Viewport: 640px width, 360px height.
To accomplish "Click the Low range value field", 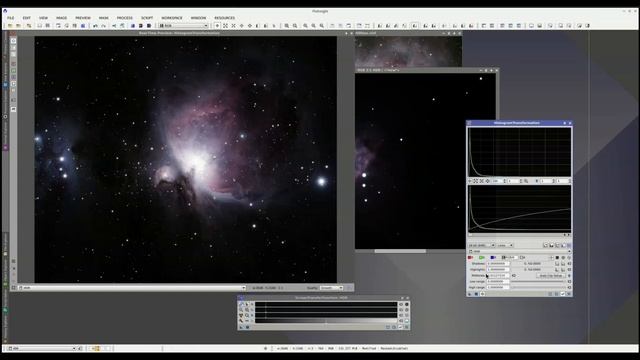I will tap(498, 282).
